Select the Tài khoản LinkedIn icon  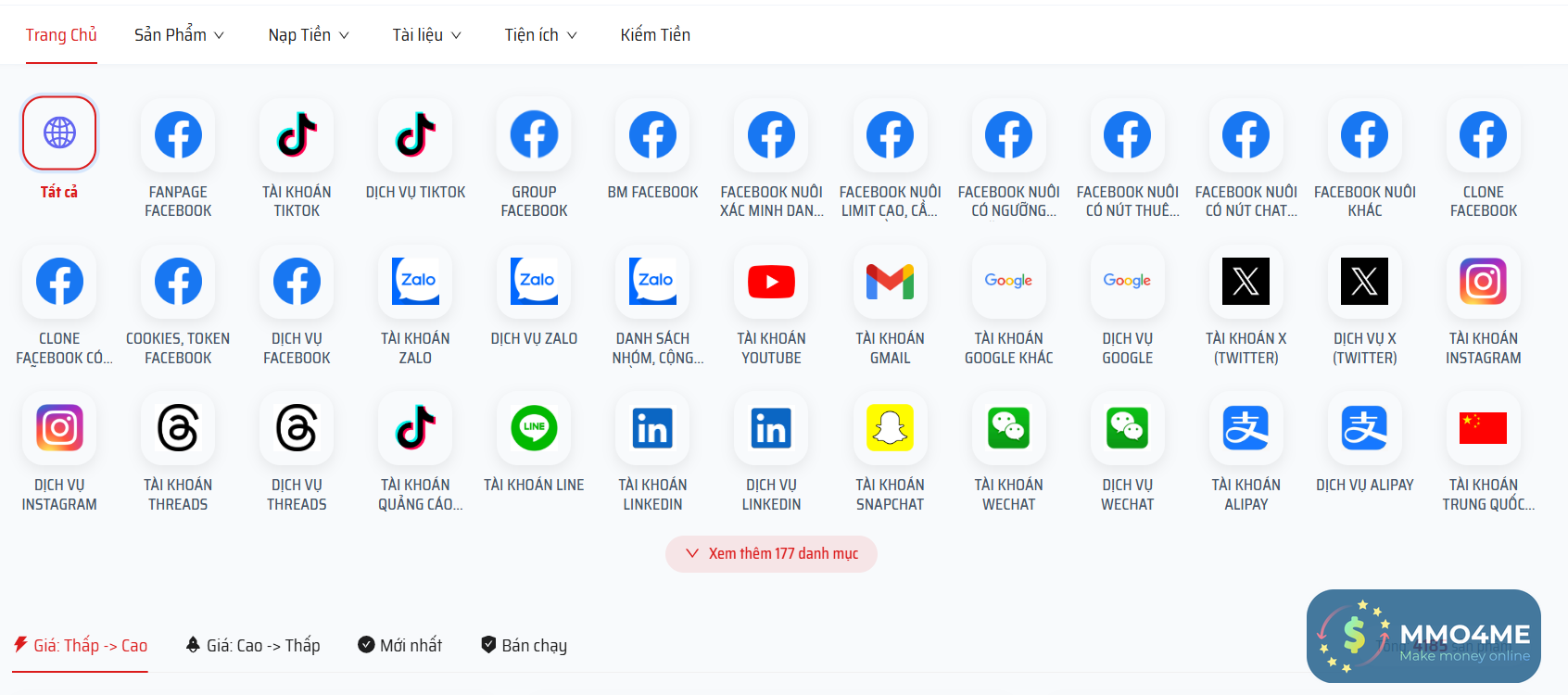pos(652,427)
